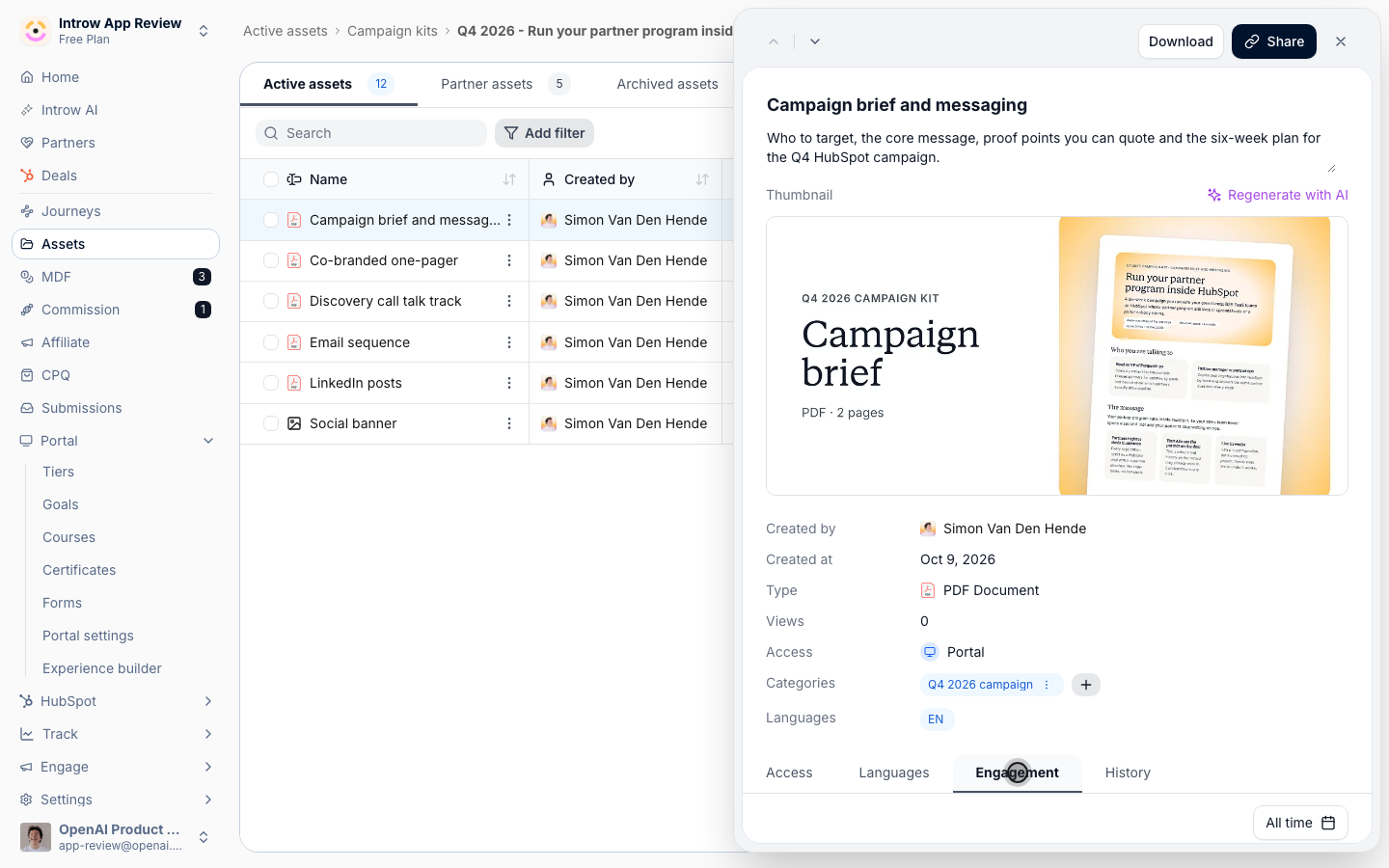
Task: Select the Email sequence row checkbox
Action: pos(271,342)
